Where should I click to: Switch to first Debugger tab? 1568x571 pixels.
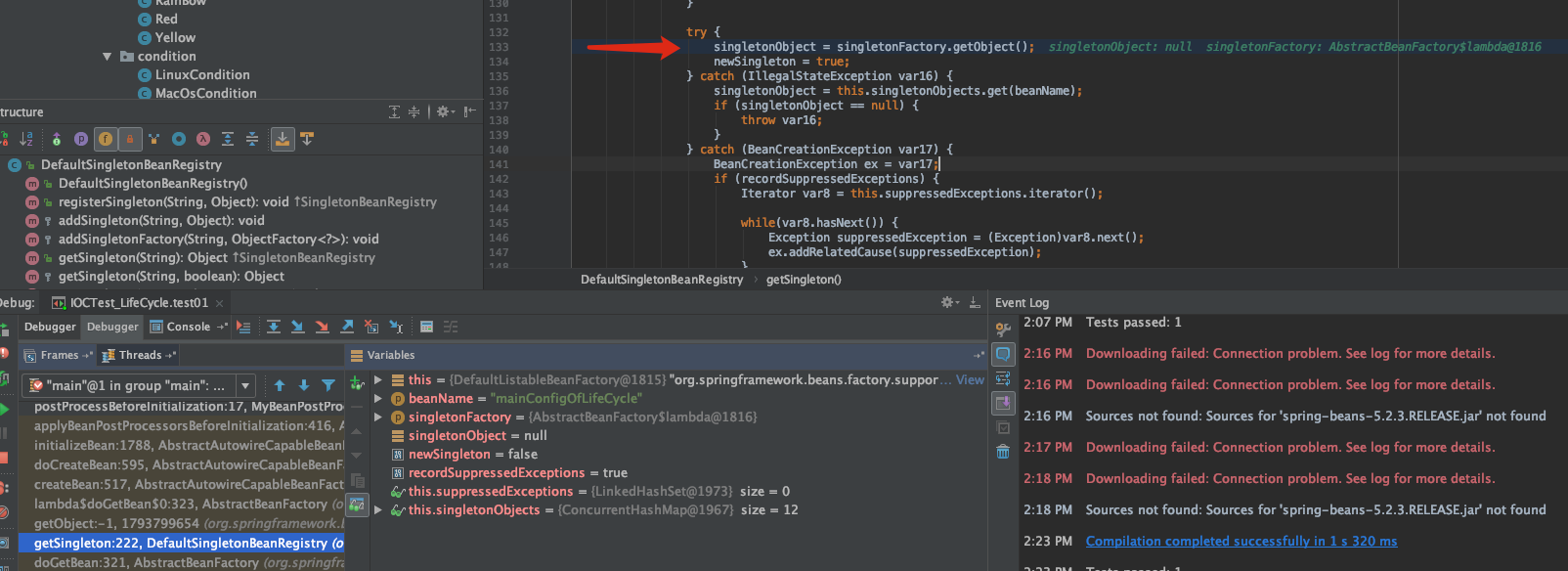tap(50, 327)
